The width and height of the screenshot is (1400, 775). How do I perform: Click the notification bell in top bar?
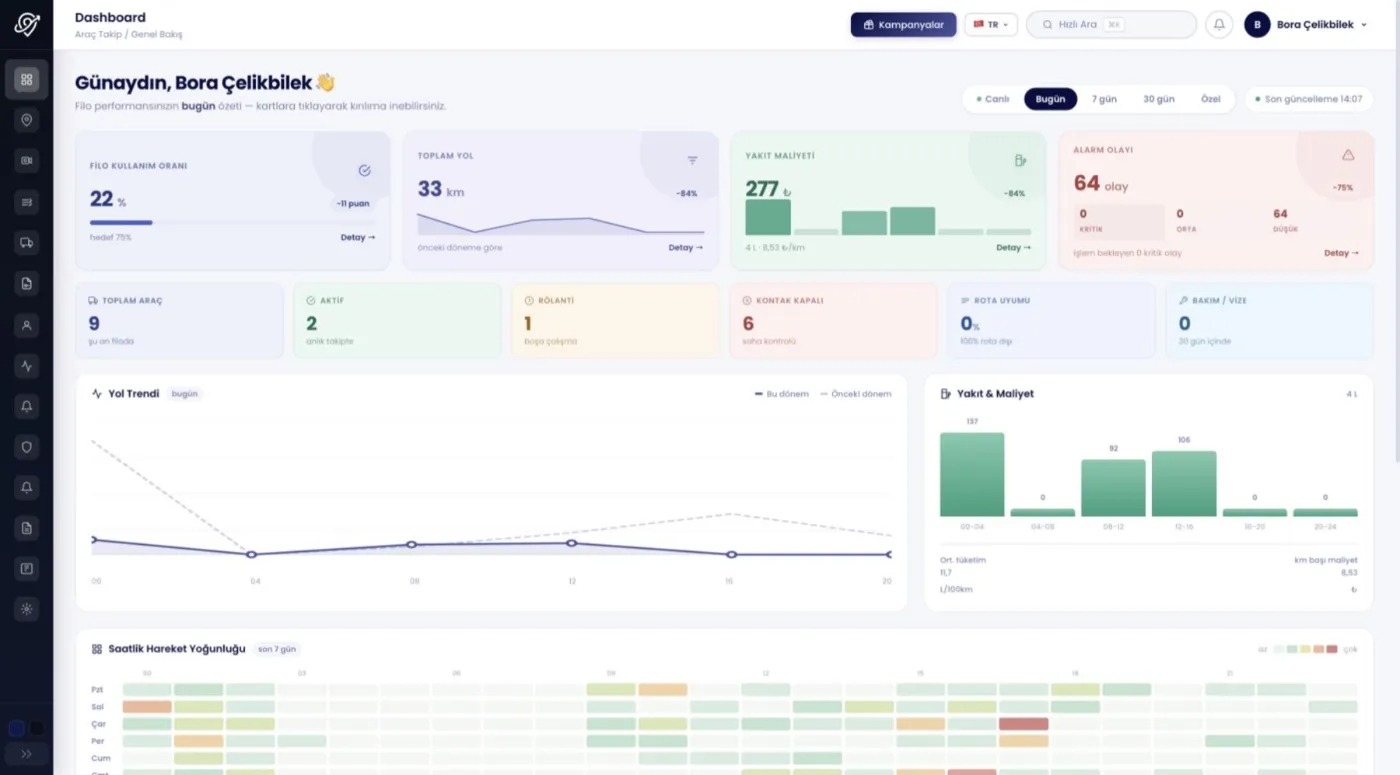click(x=1219, y=25)
